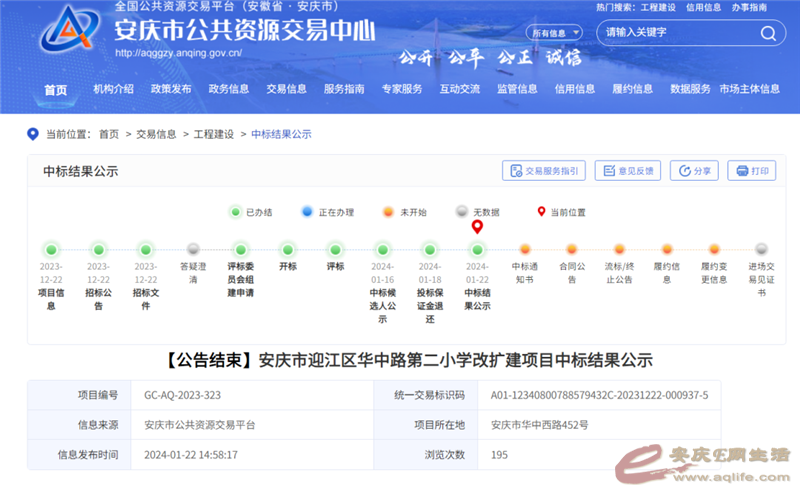Click the 工程建设 hot search link
Viewport: 800px width, 490px height.
pyautogui.click(x=659, y=7)
